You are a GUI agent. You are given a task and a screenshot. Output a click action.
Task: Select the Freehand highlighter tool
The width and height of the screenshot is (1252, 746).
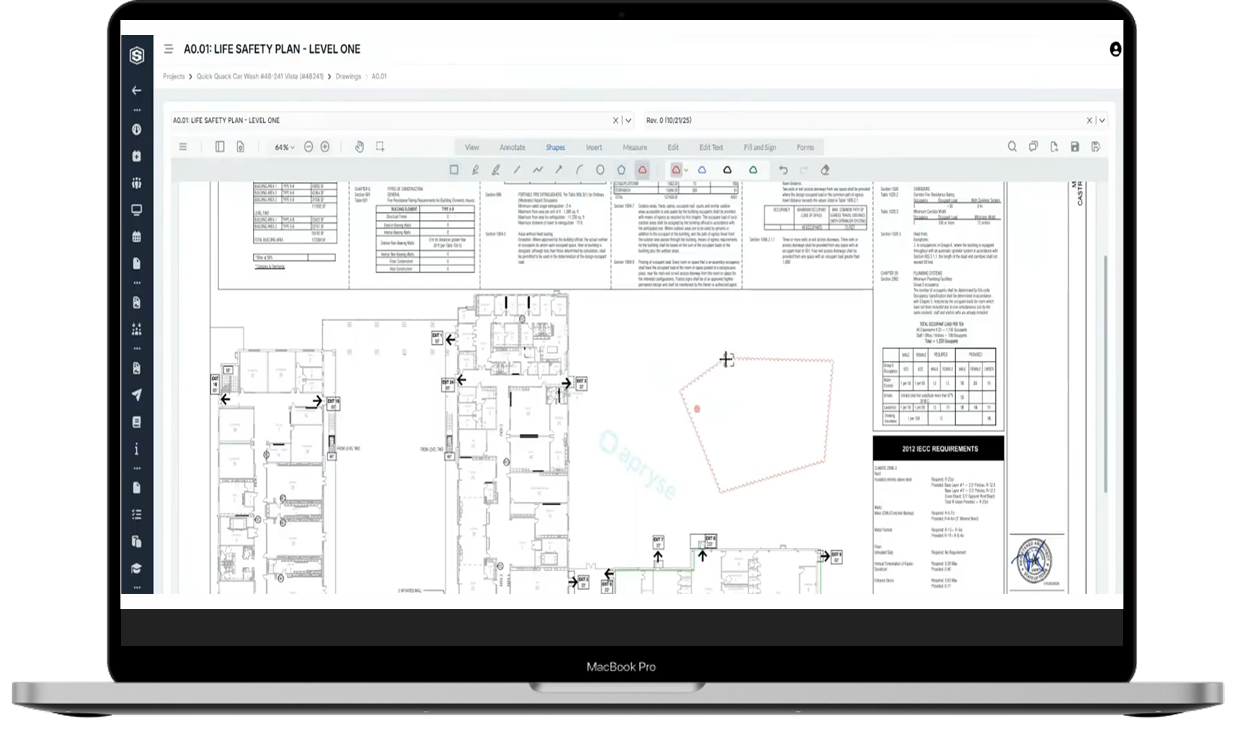[496, 170]
